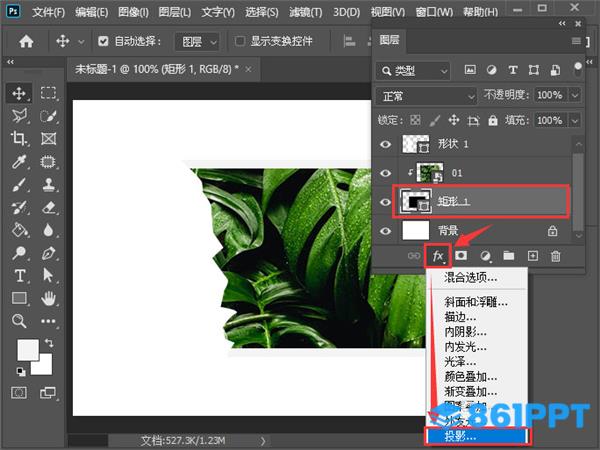Viewport: 600px width, 450px height.
Task: Select the Move tool in toolbox
Action: (x=19, y=93)
